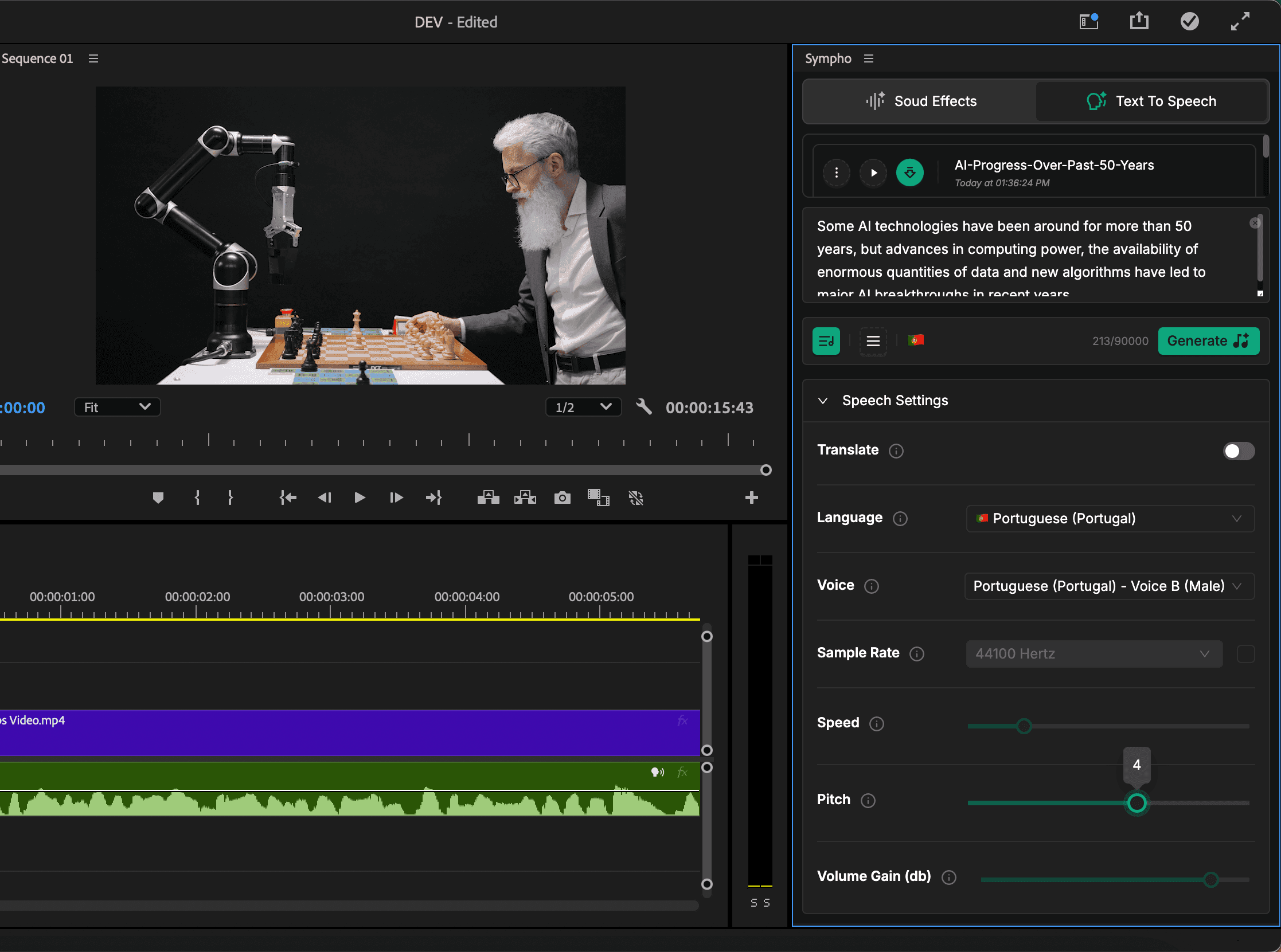This screenshot has height=952, width=1281.
Task: Click the marker/flag tool in timeline toolbar
Action: point(158,497)
